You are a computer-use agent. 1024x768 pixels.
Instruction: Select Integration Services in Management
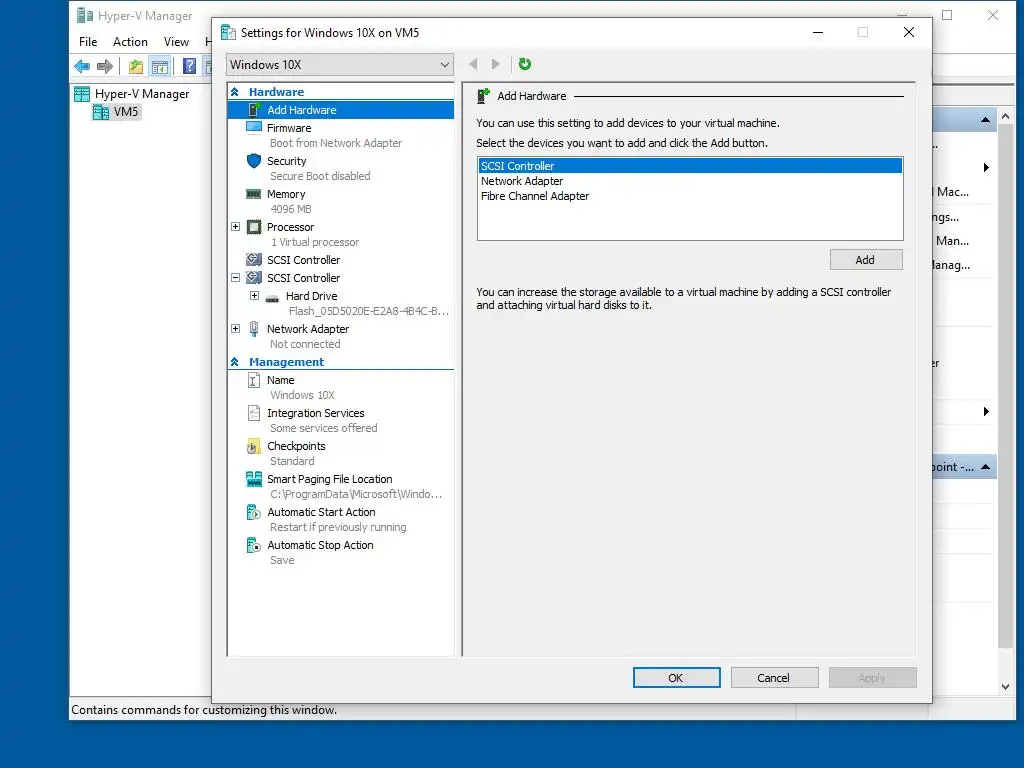click(315, 413)
